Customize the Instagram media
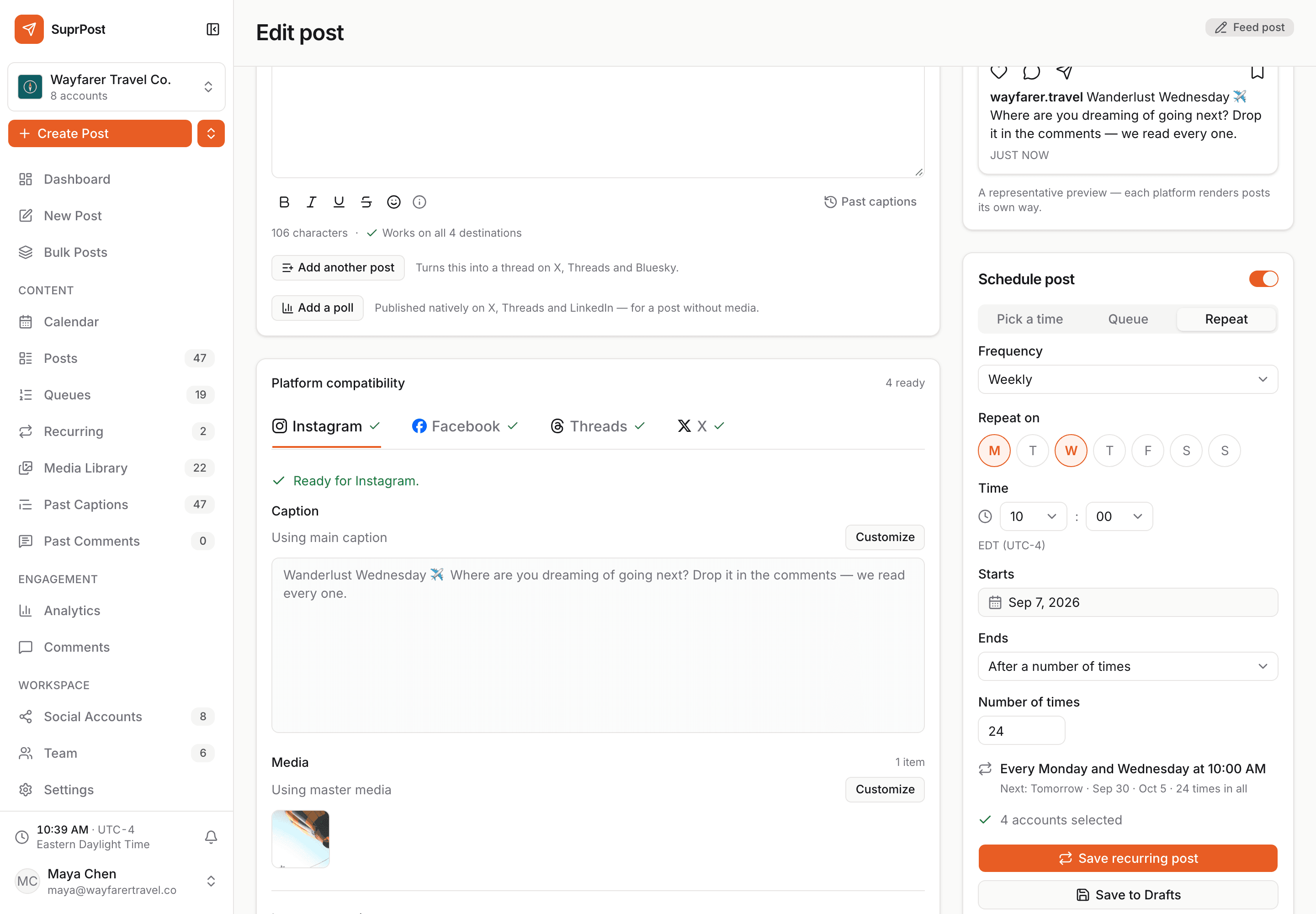The image size is (1316, 914). click(x=885, y=790)
